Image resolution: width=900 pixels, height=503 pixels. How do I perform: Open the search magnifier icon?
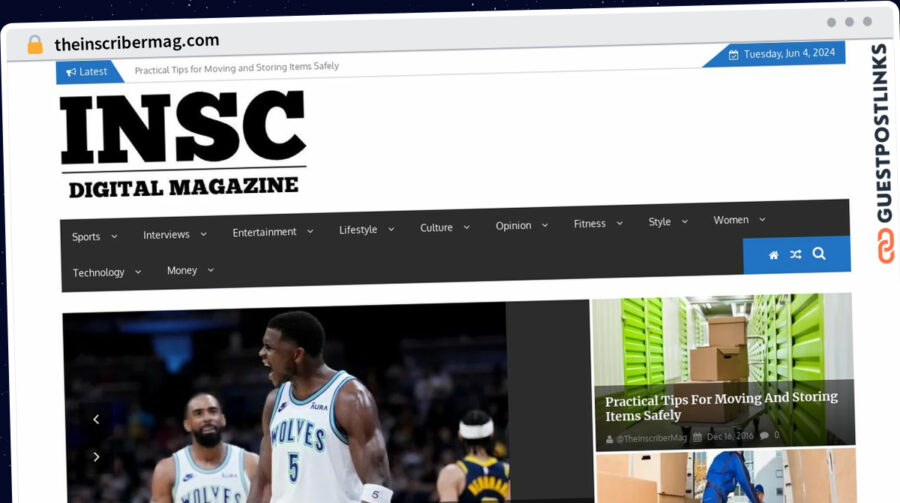(x=819, y=253)
